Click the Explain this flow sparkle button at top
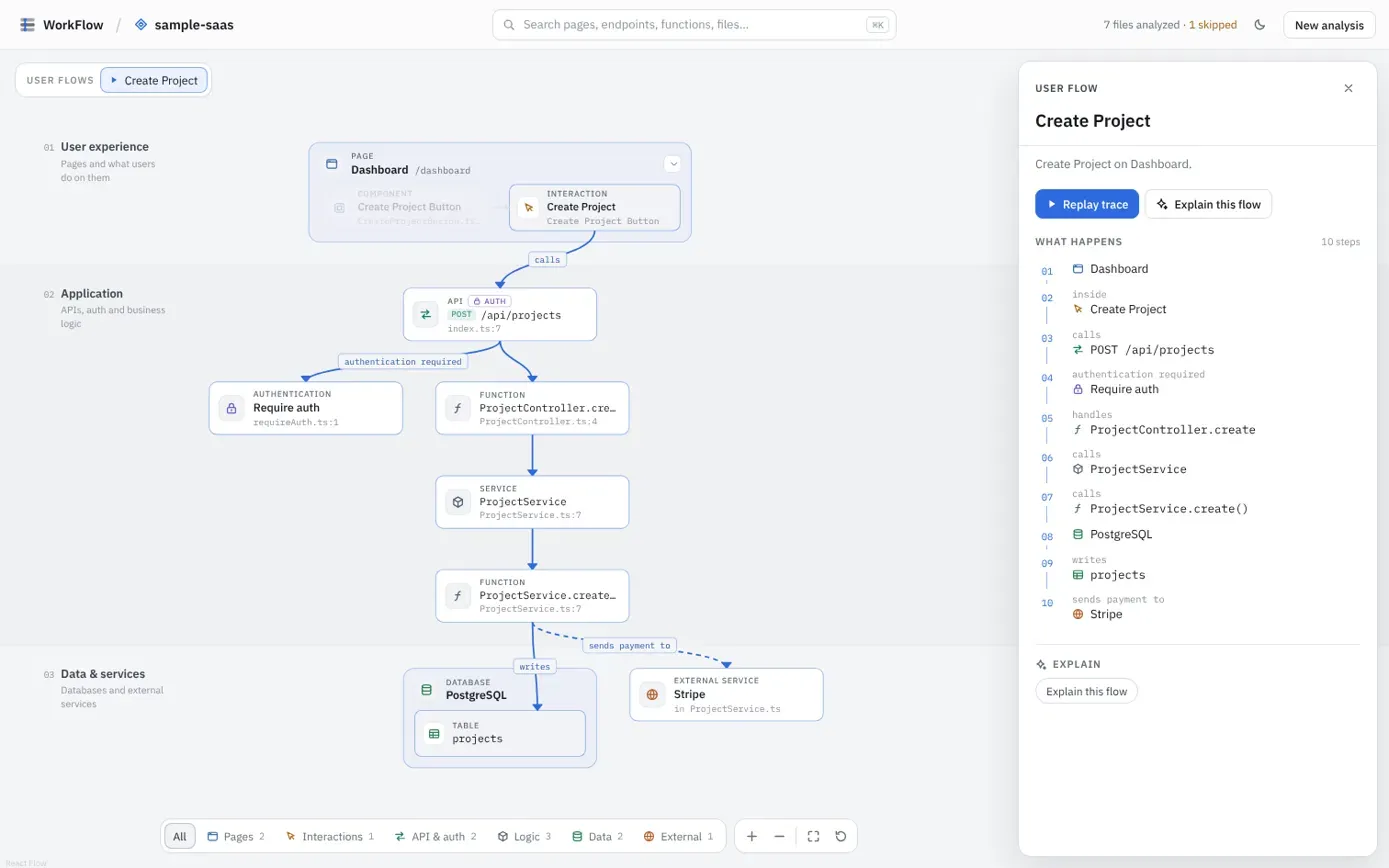Image resolution: width=1389 pixels, height=868 pixels. [x=1208, y=204]
